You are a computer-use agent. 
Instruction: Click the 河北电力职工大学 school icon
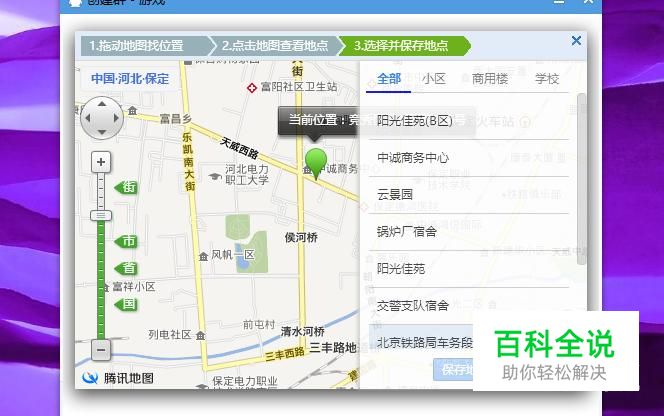[x=215, y=176]
